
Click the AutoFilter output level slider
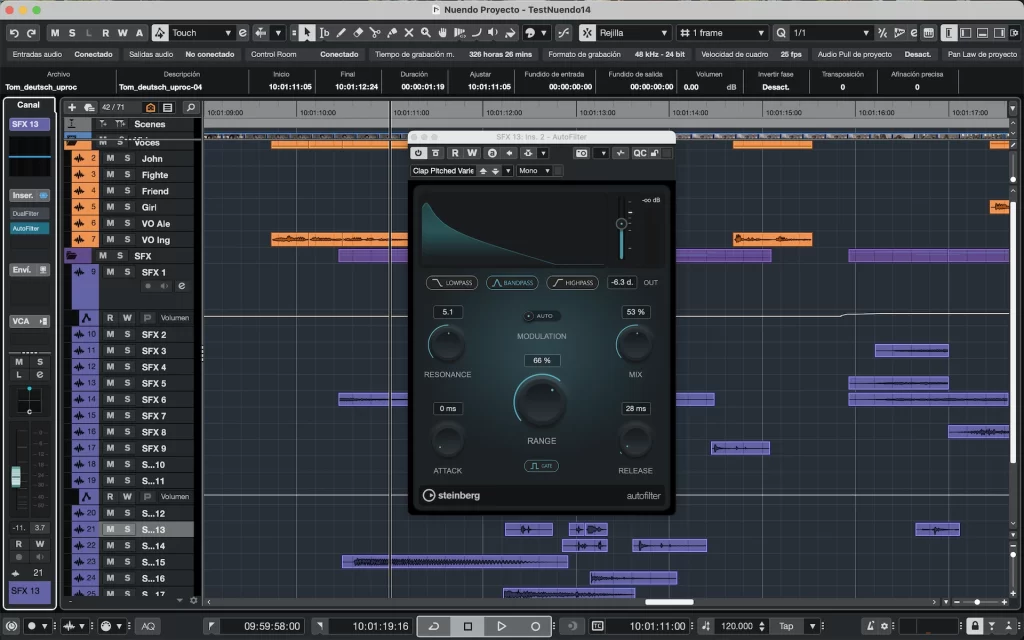pos(621,226)
